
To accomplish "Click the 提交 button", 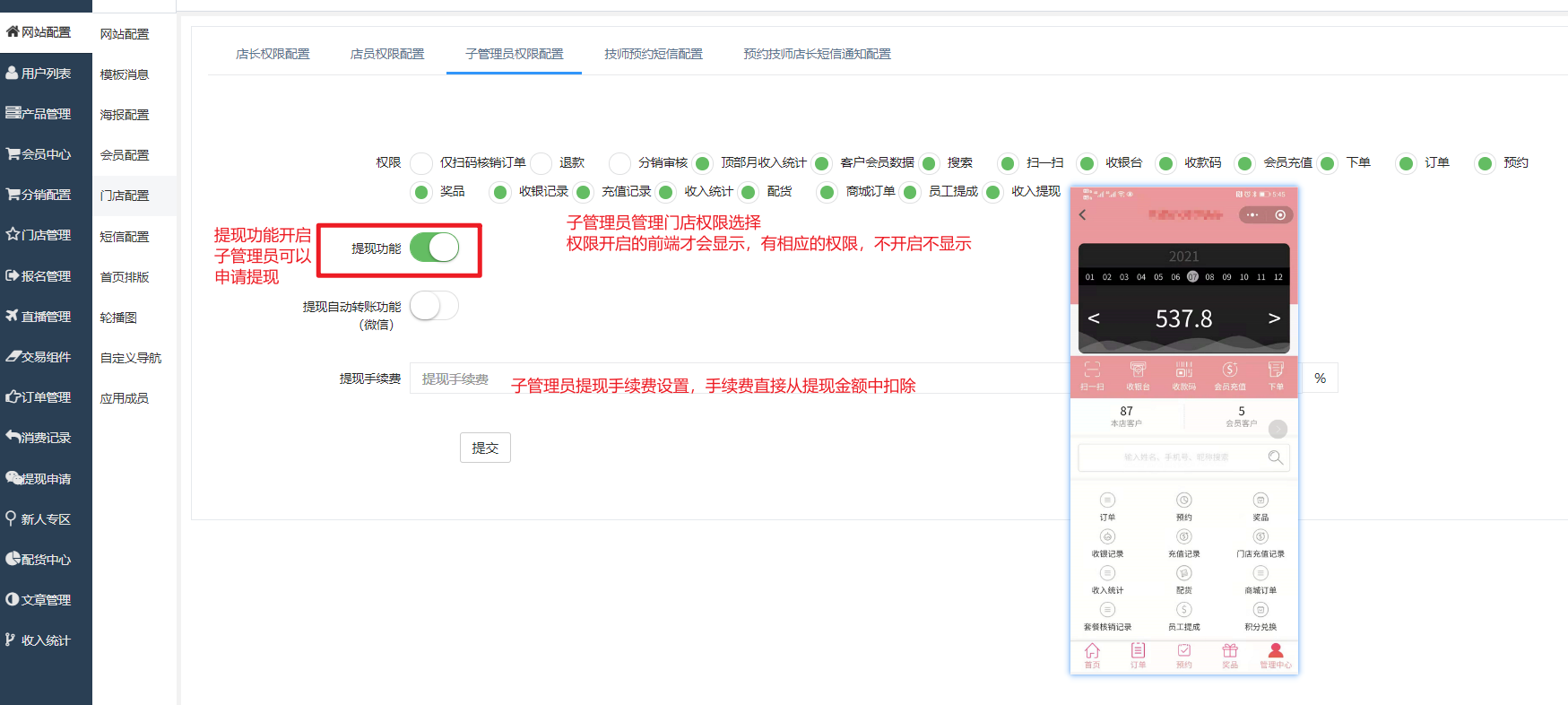I will tap(485, 448).
